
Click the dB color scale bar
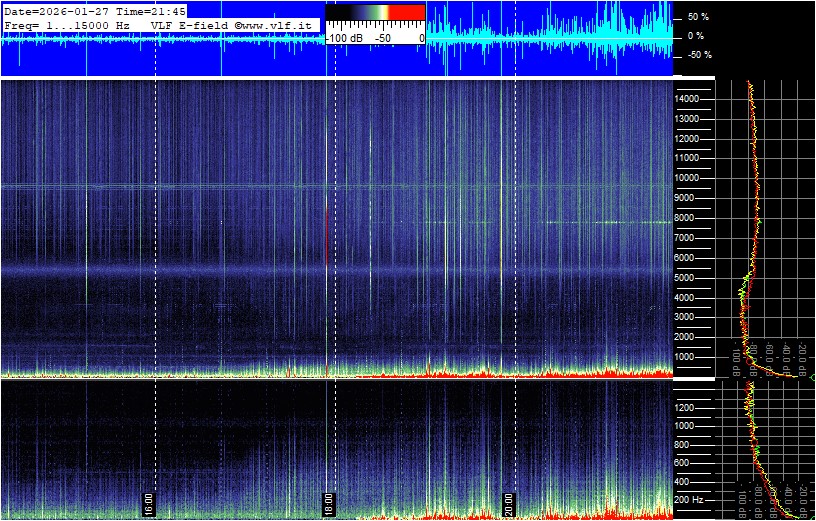[x=375, y=13]
